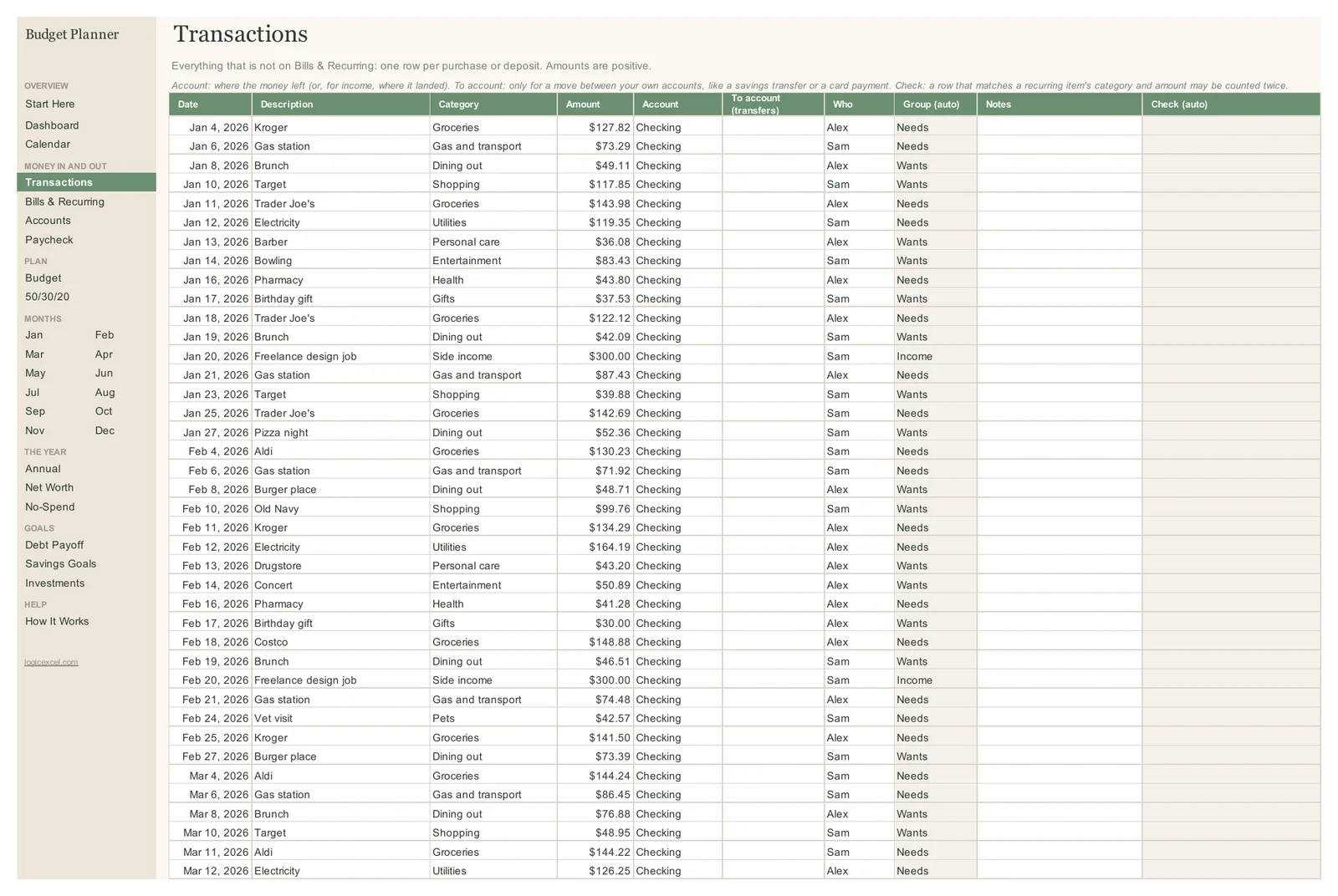Select the Amount column header
The height and width of the screenshot is (896, 1338).
tap(595, 104)
